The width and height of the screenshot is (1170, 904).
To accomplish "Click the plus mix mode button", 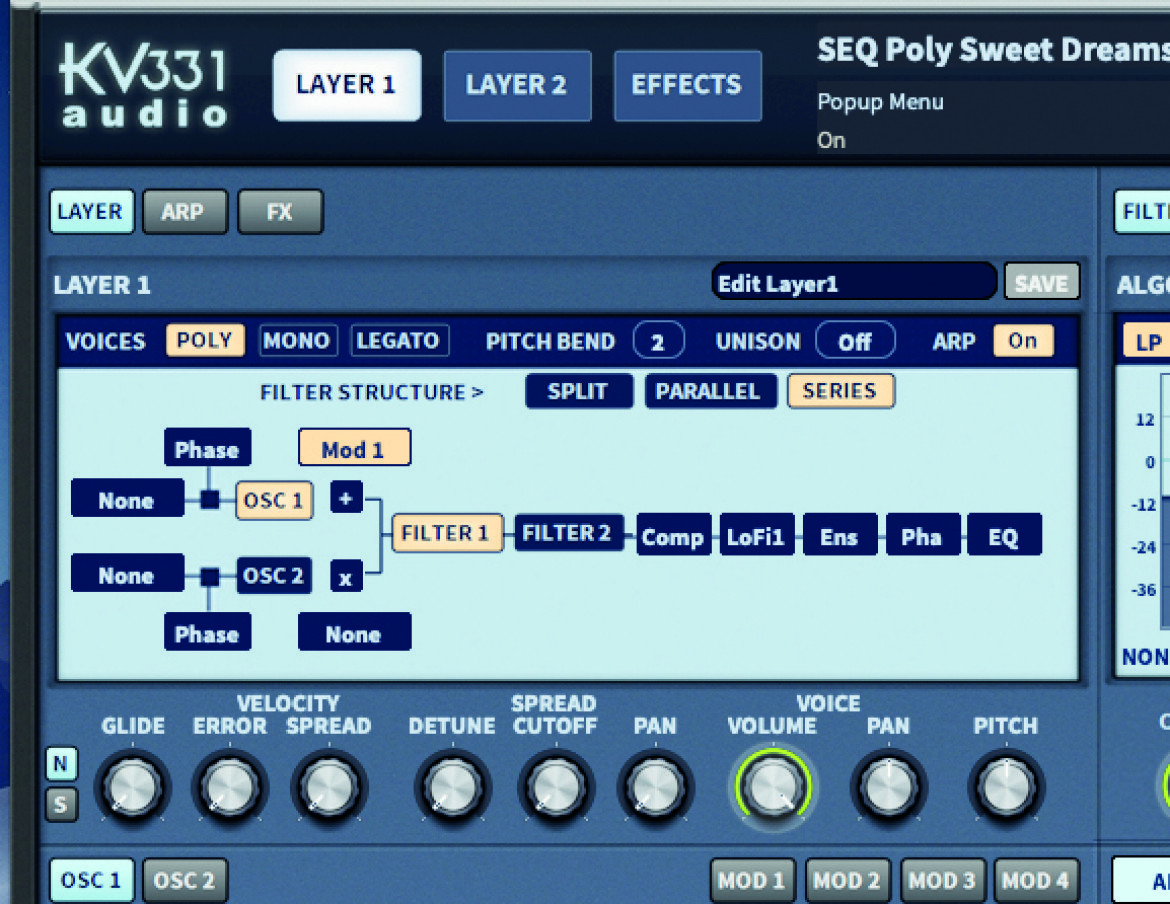I will pos(346,497).
